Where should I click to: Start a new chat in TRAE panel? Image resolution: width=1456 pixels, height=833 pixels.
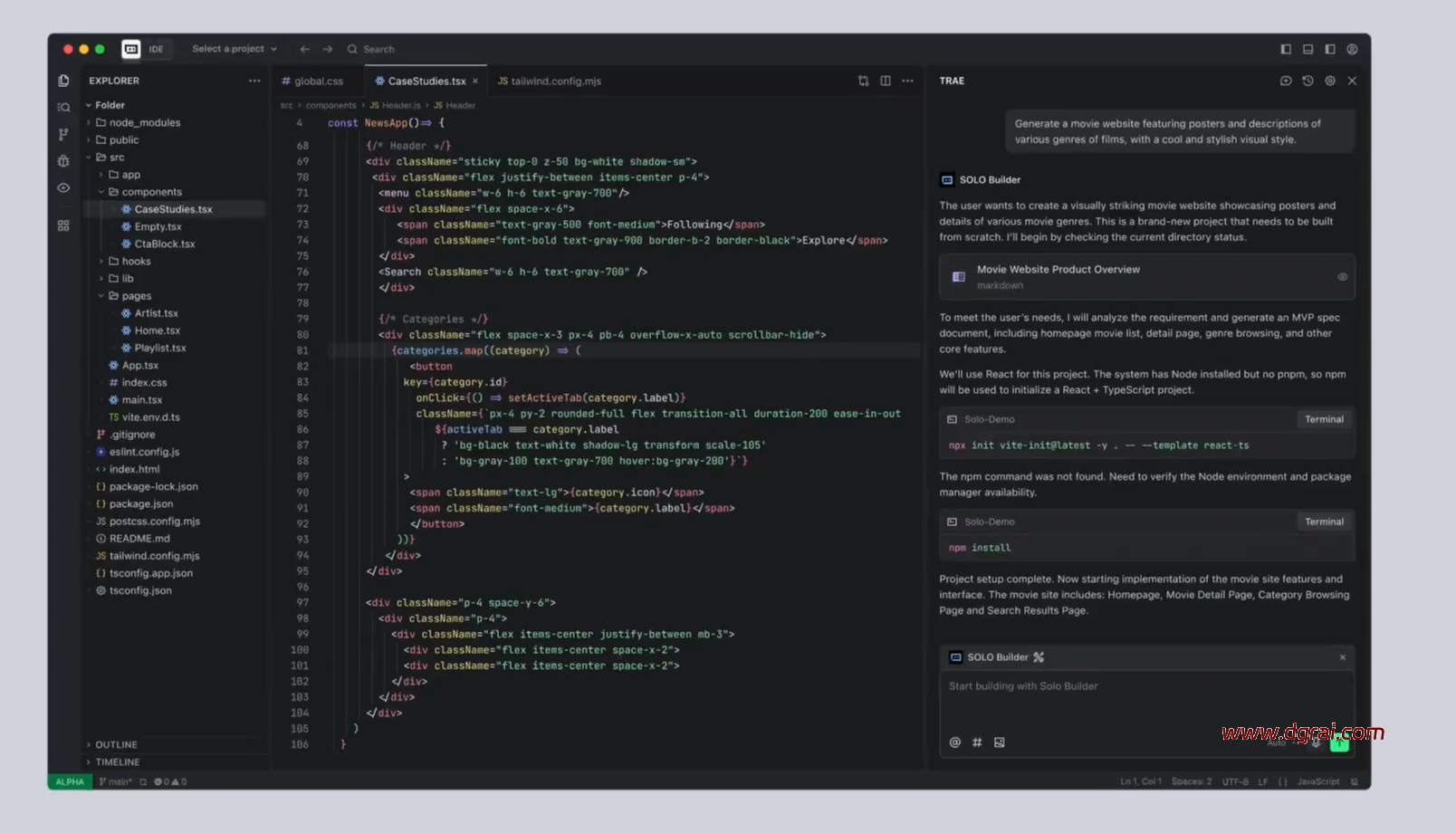tap(1286, 81)
